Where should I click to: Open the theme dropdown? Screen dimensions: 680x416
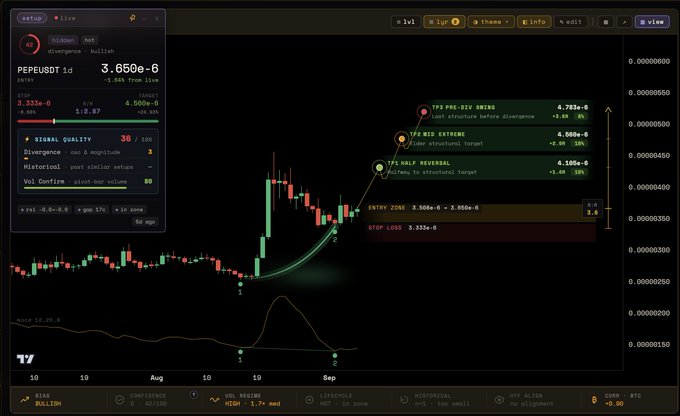tap(491, 22)
